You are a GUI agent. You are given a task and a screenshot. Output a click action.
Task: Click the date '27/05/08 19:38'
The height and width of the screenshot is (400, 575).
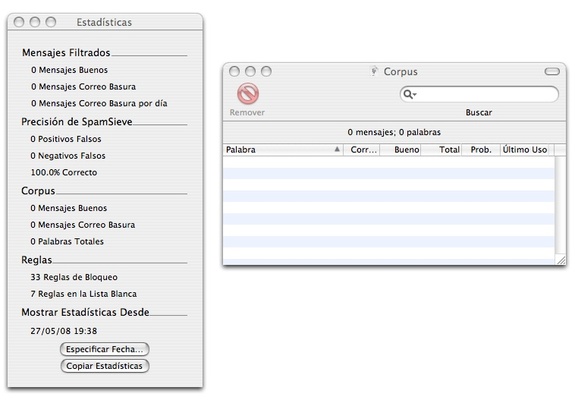pos(64,331)
